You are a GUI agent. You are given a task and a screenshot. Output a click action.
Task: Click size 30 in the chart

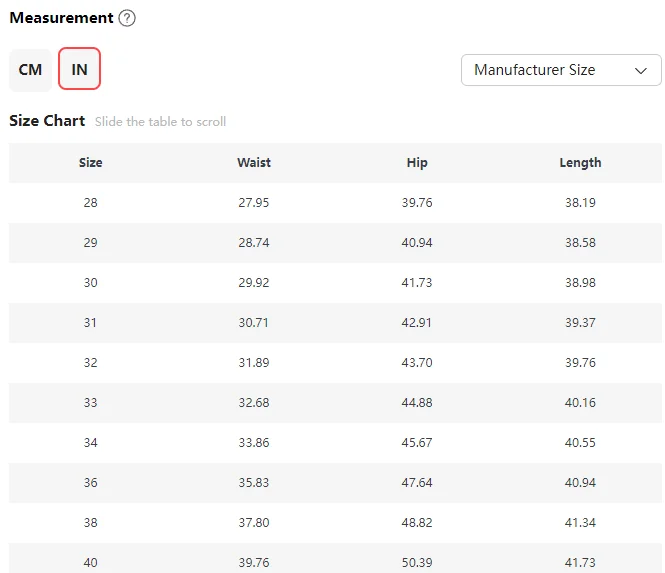[x=91, y=282]
